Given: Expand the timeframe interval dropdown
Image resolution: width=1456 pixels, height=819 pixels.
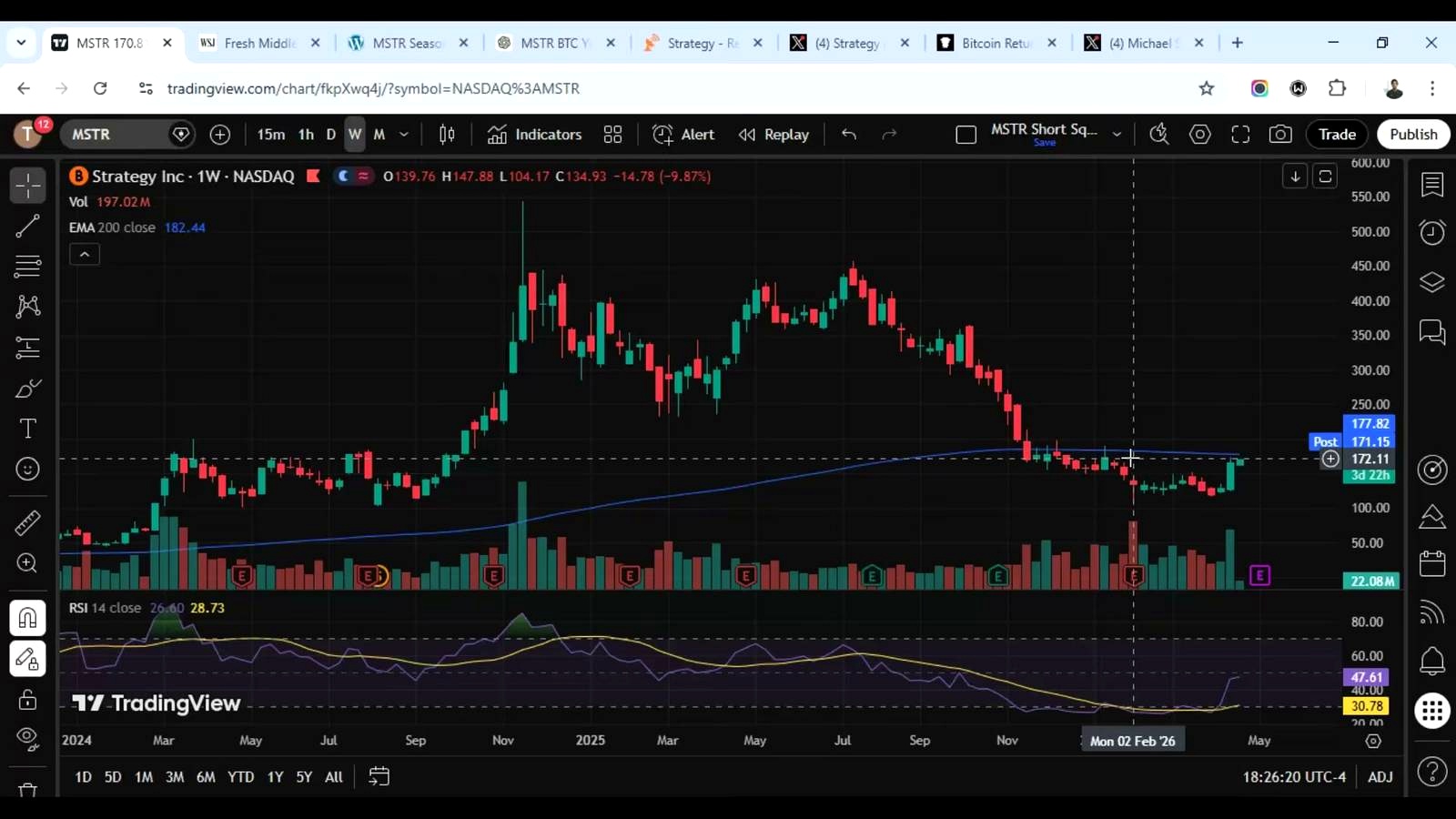Looking at the screenshot, I should pos(404,135).
